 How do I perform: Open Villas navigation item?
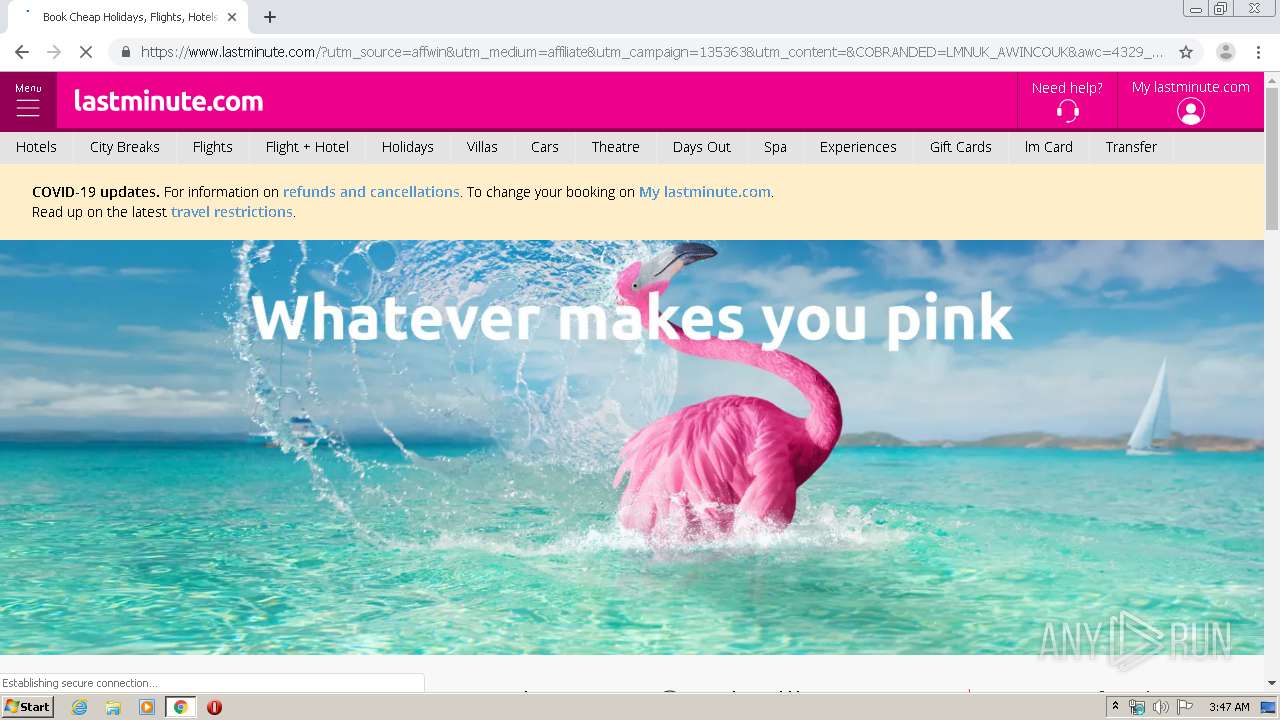pos(482,147)
